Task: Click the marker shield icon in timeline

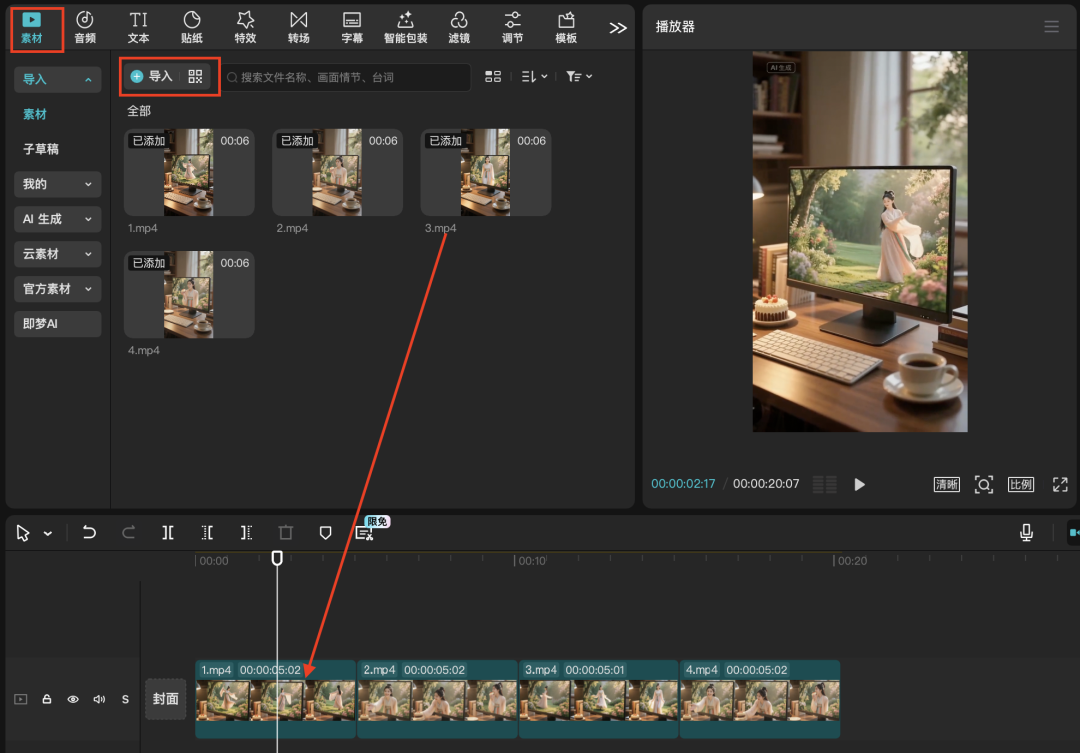Action: coord(325,533)
